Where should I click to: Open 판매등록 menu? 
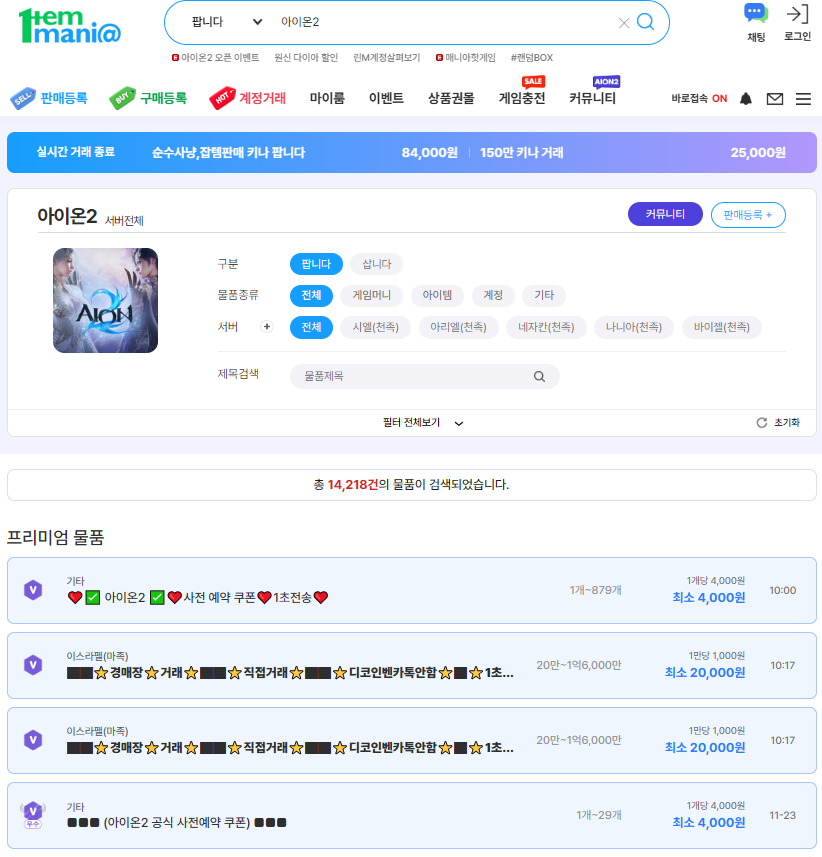49,98
